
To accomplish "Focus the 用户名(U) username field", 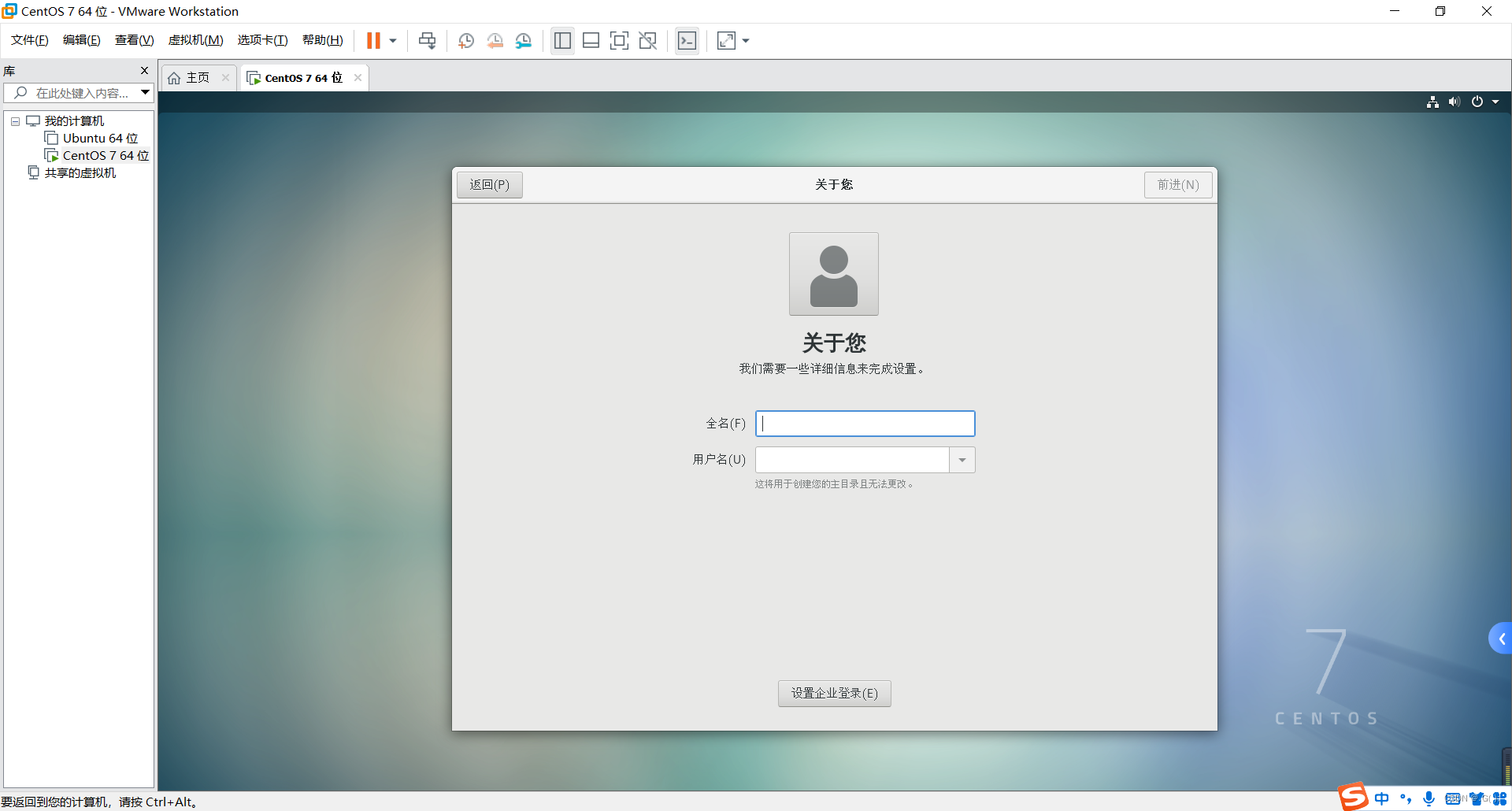I will (x=852, y=460).
